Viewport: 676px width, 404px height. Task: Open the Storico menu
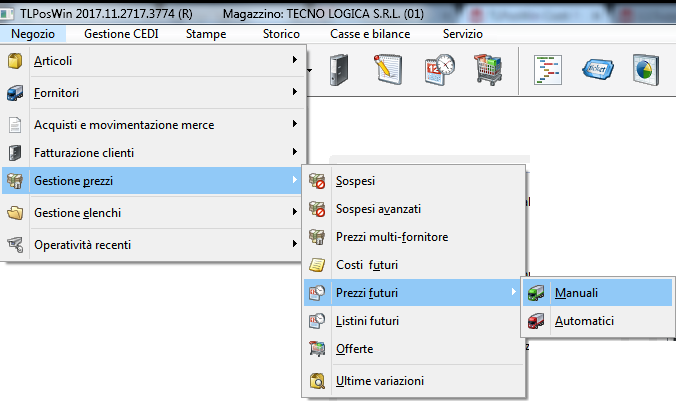[x=281, y=34]
